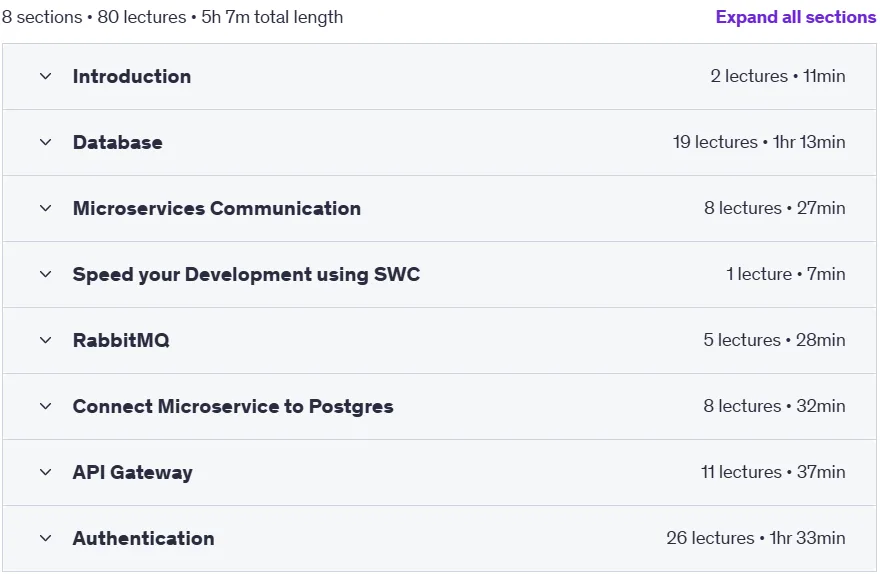Expand the Database section chevron

click(x=45, y=143)
